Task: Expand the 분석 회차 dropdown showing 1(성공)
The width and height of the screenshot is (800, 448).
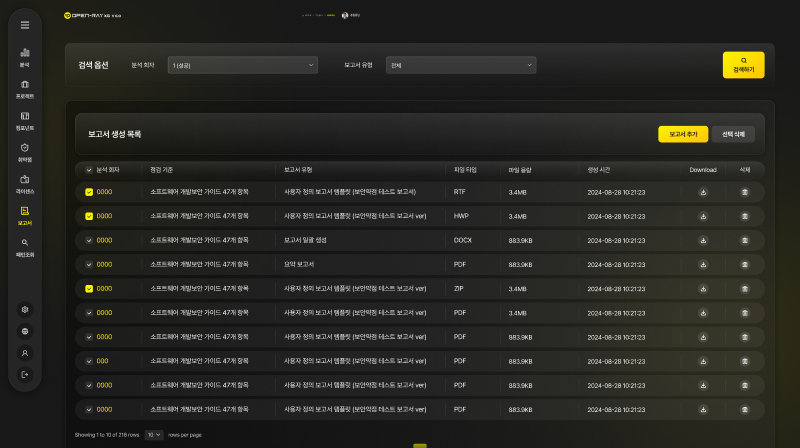Action: pos(243,65)
